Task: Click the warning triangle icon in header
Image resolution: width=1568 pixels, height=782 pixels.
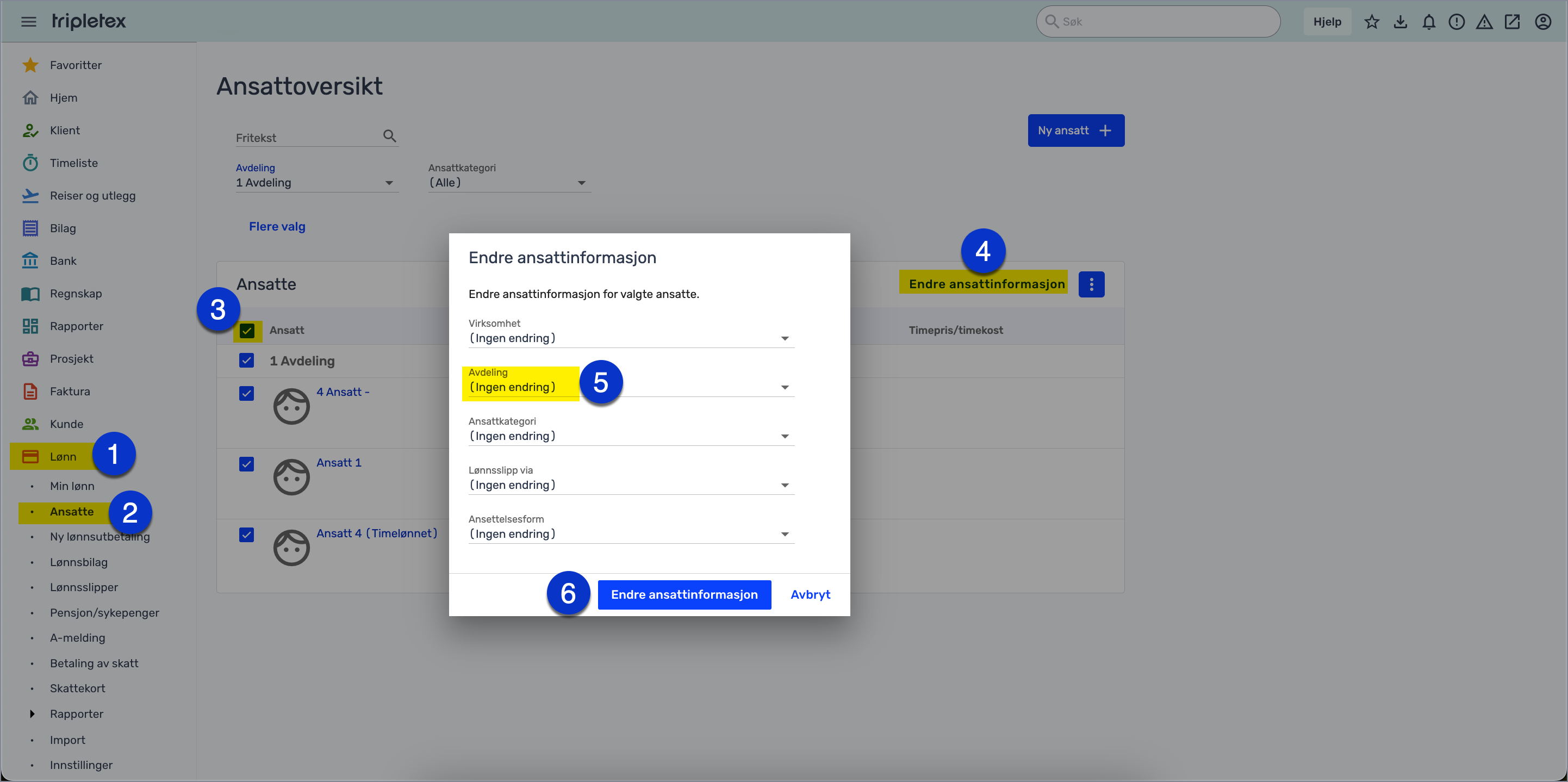Action: coord(1484,22)
